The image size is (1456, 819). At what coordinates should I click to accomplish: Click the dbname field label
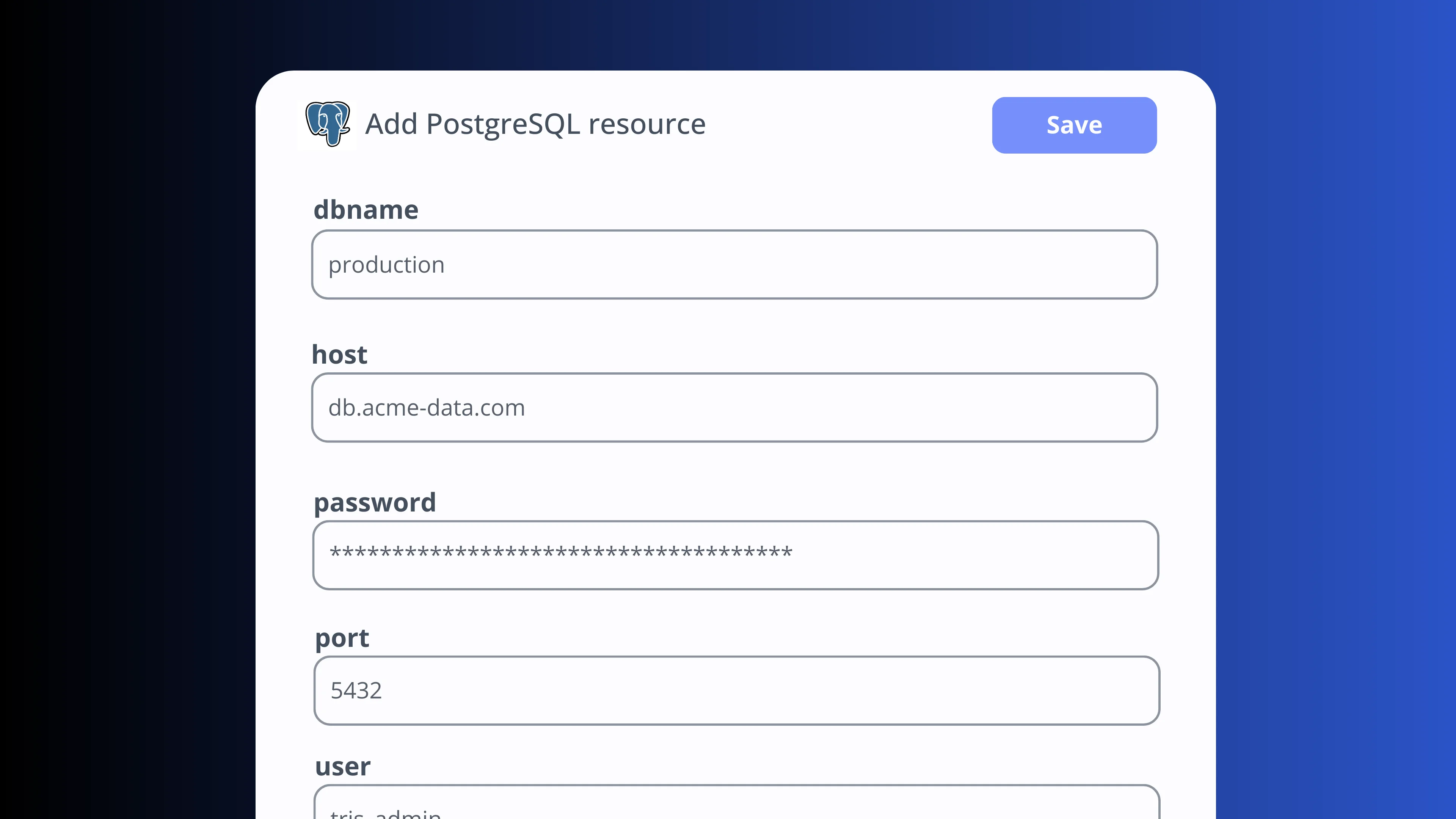[366, 209]
